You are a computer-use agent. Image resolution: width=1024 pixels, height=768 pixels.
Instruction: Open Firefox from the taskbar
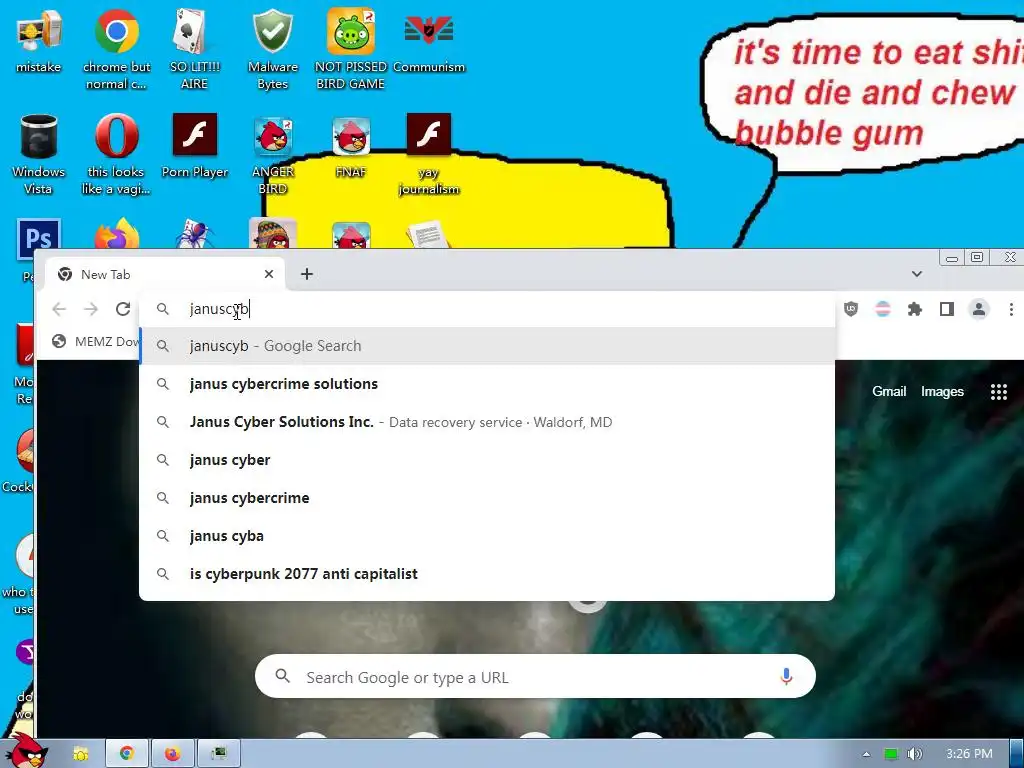(172, 754)
